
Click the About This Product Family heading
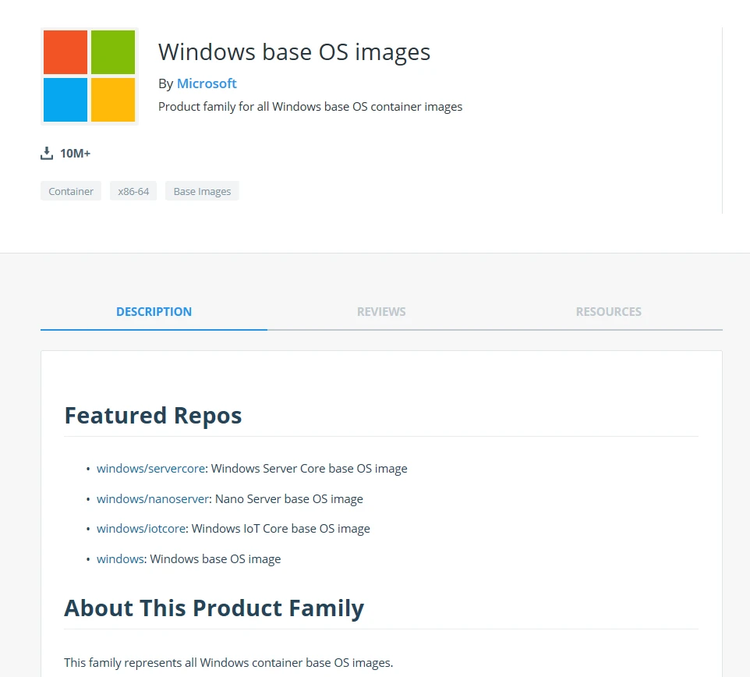pyautogui.click(x=214, y=607)
